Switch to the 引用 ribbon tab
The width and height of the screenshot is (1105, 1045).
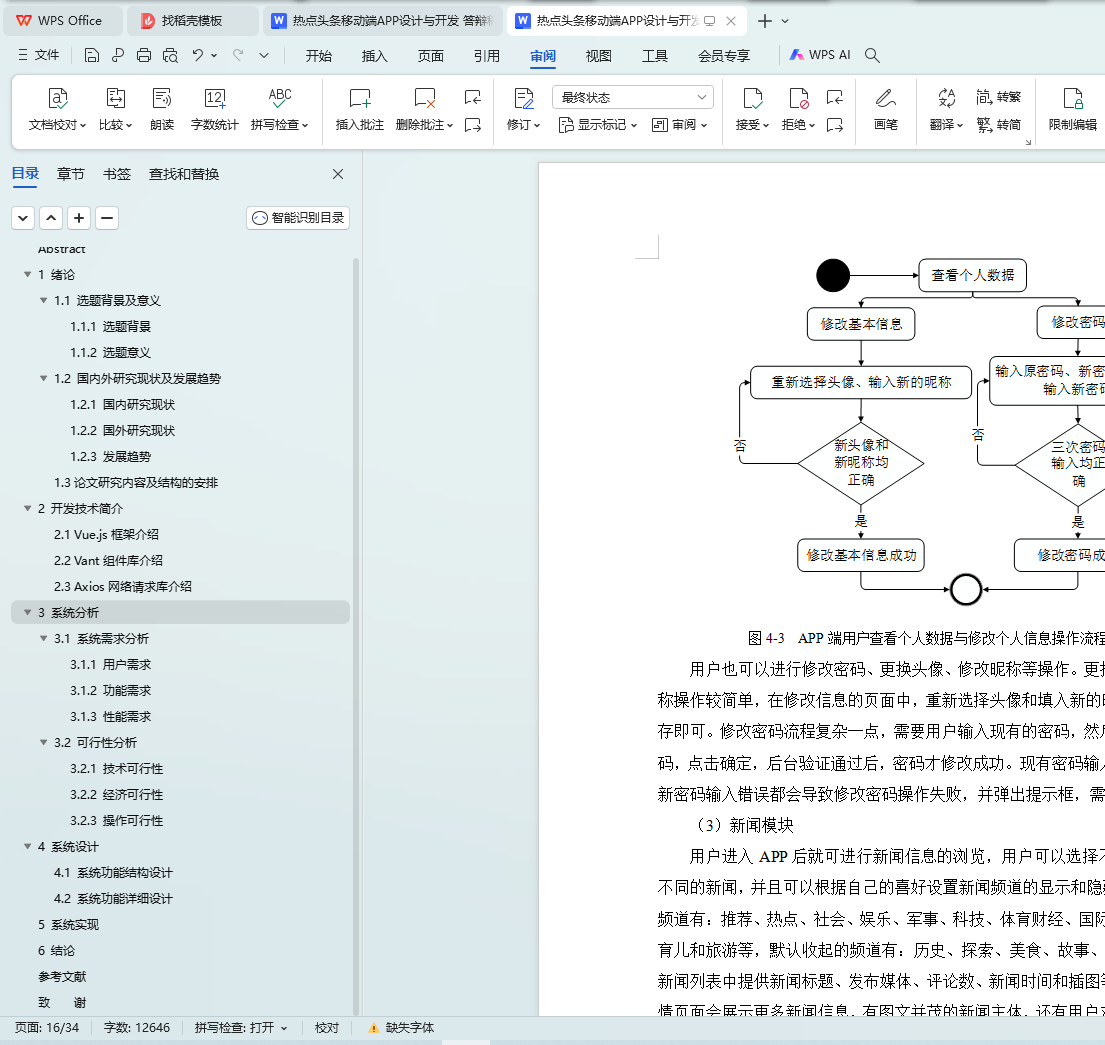coord(486,56)
